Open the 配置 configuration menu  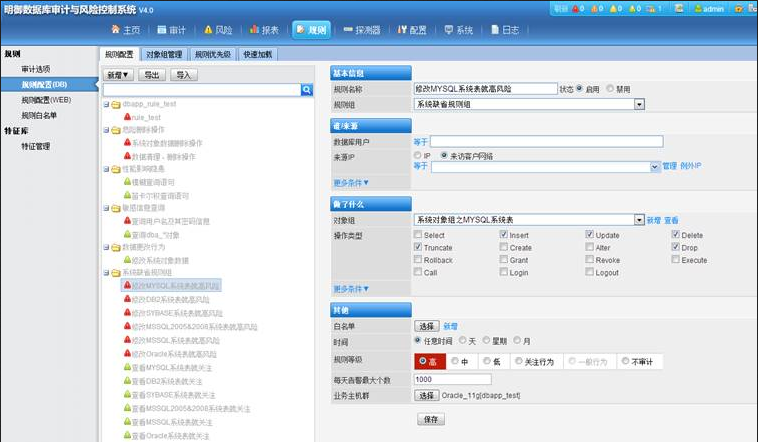(x=412, y=30)
